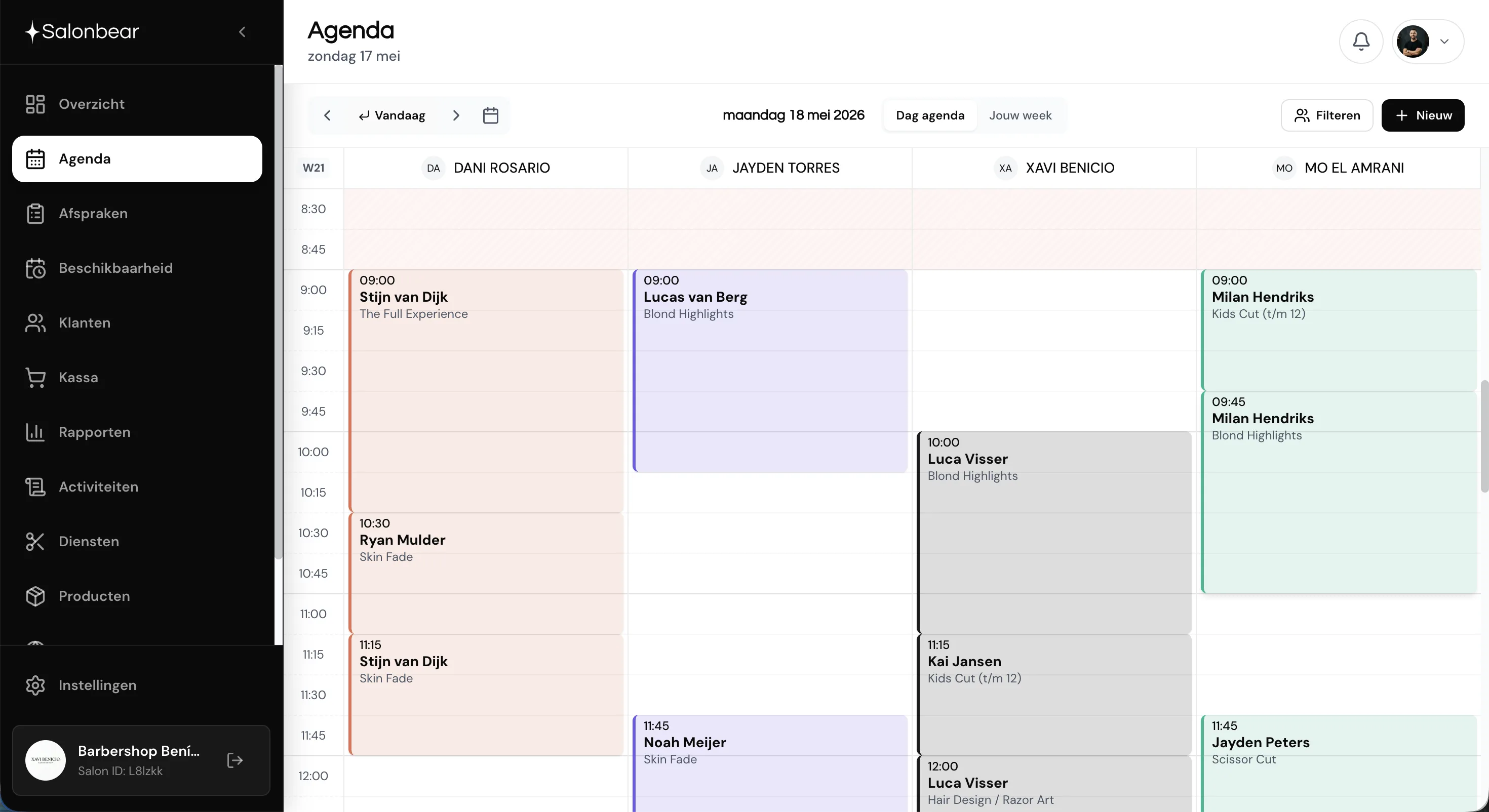Image resolution: width=1489 pixels, height=812 pixels.
Task: Select Afspraken menu label
Action: [x=93, y=213]
